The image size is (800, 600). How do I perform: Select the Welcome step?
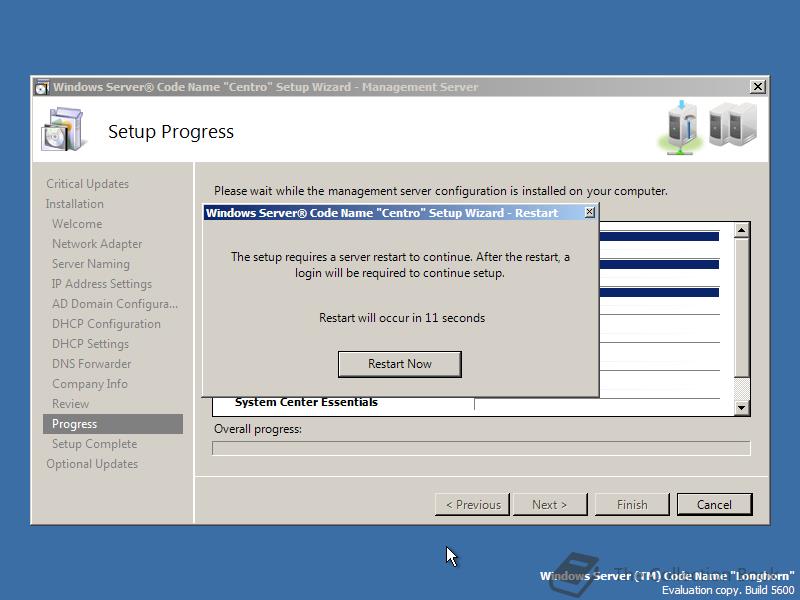(77, 224)
